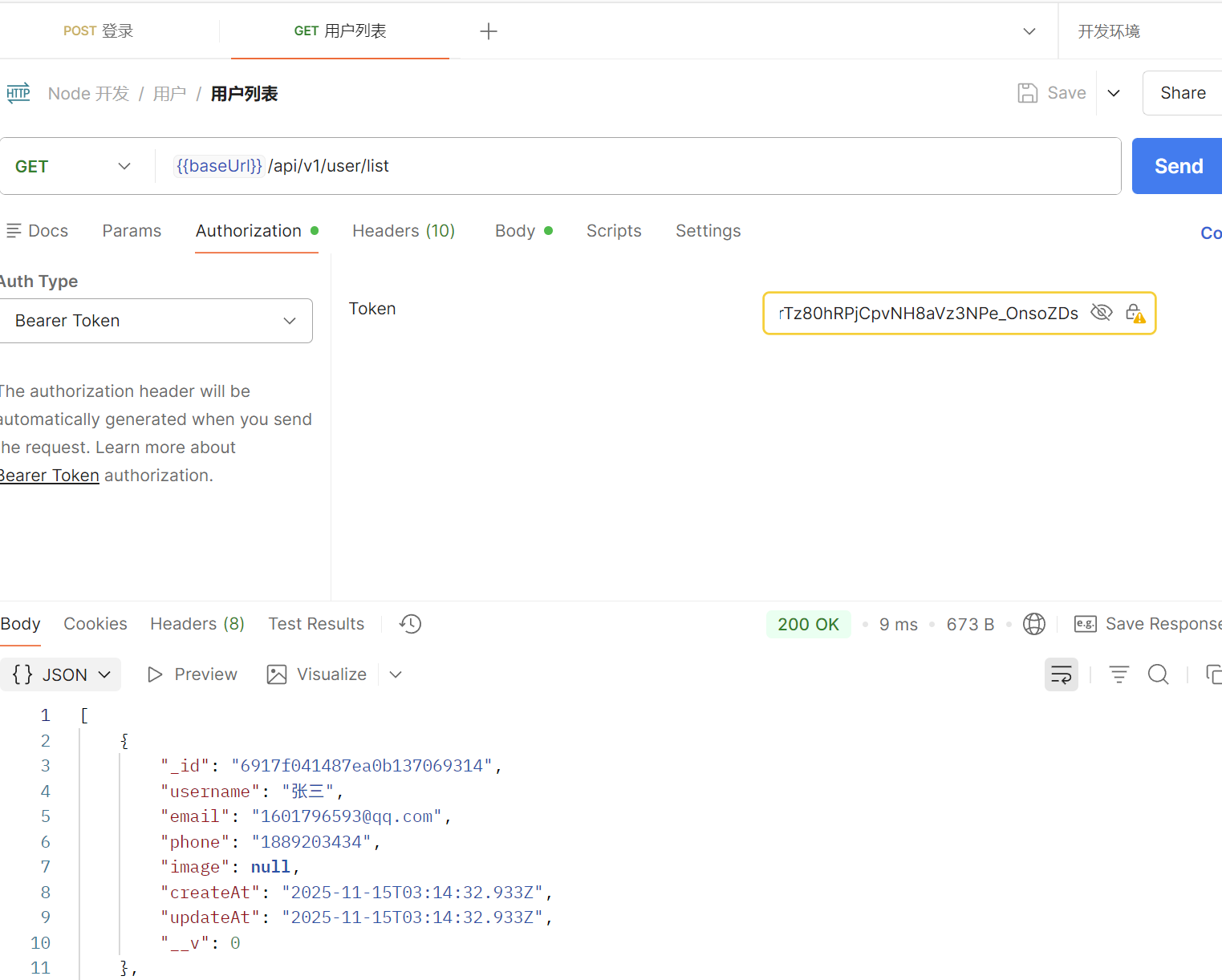The width and height of the screenshot is (1222, 980).
Task: Click the createAt timestamp value
Action: (x=412, y=893)
